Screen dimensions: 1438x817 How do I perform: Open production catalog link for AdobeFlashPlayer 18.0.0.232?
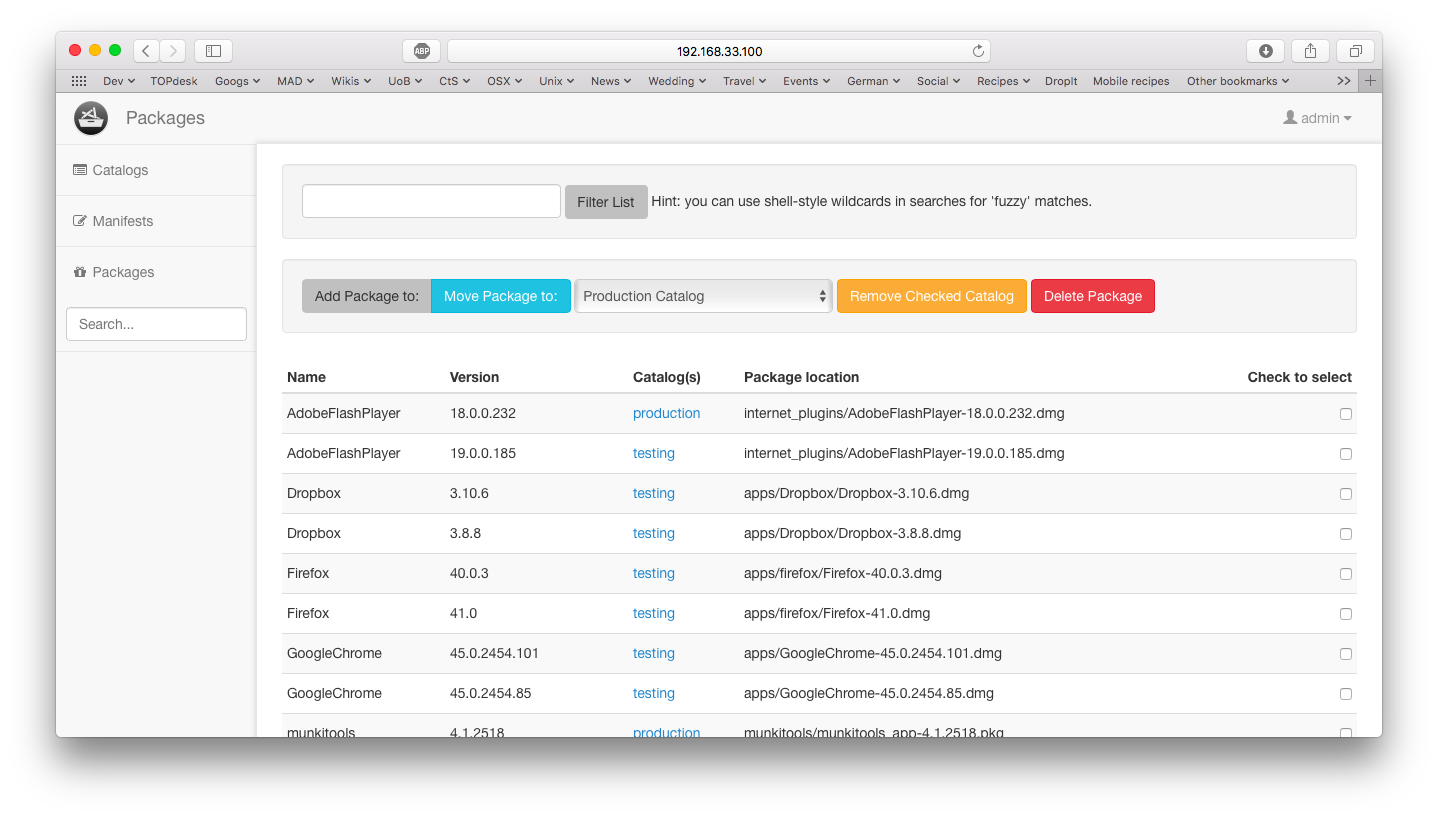coord(666,413)
